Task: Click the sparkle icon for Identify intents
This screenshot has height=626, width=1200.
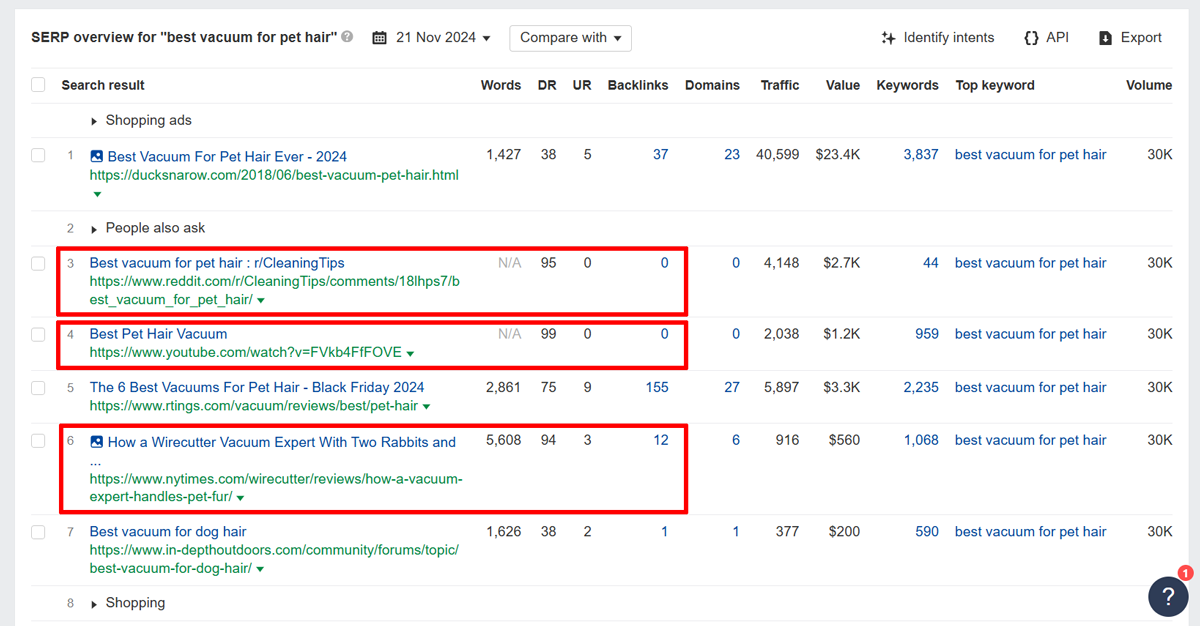Action: 888,38
